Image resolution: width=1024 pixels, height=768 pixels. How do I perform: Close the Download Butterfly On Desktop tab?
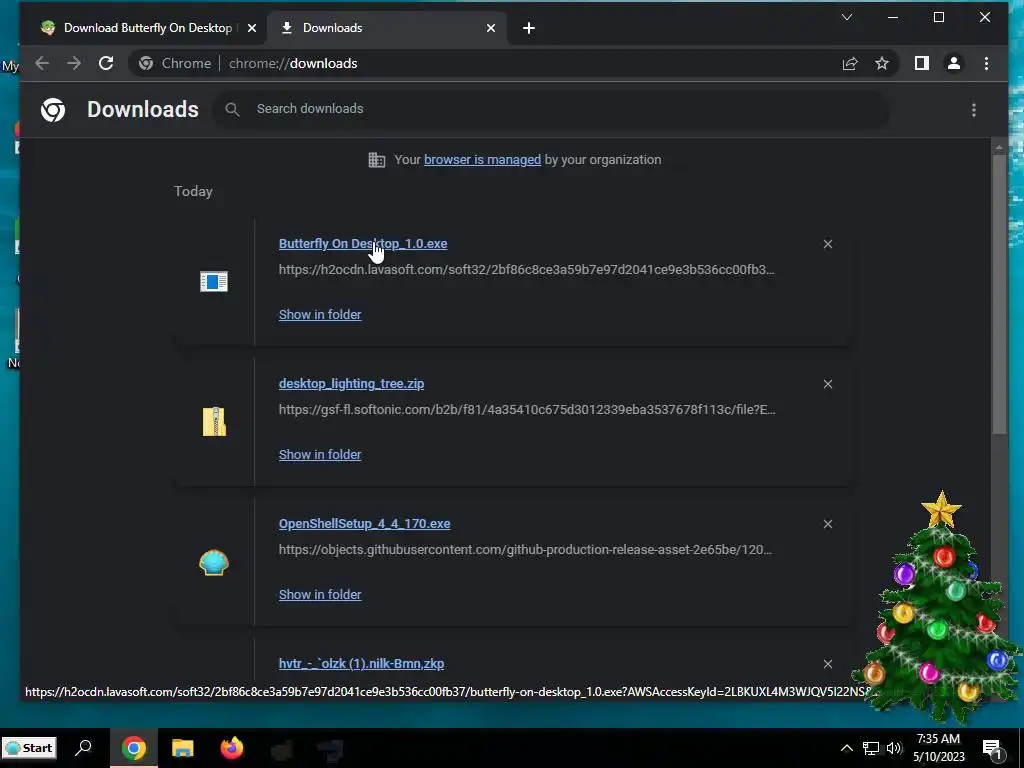(251, 28)
